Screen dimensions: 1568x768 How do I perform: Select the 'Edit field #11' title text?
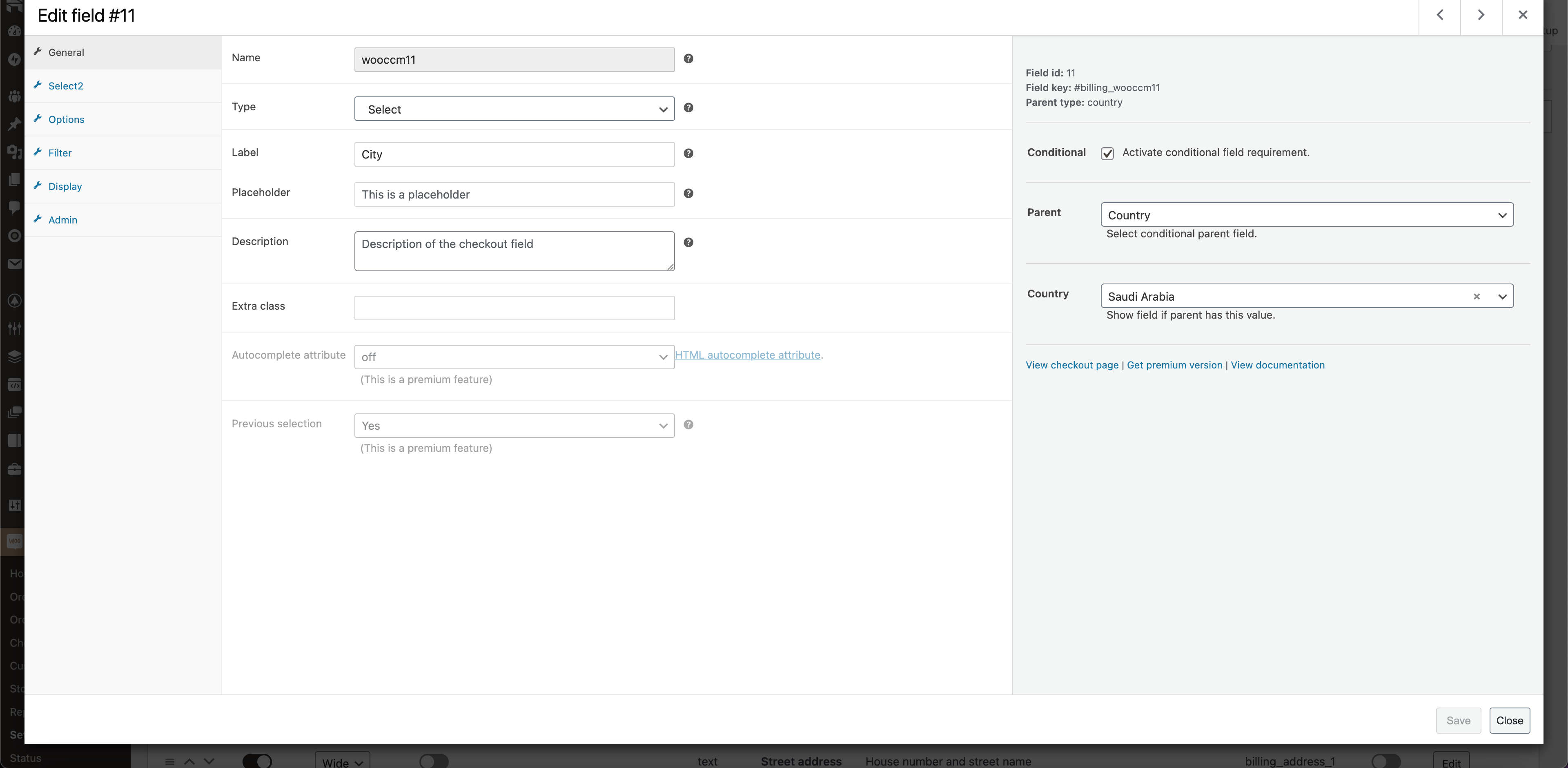tap(86, 16)
